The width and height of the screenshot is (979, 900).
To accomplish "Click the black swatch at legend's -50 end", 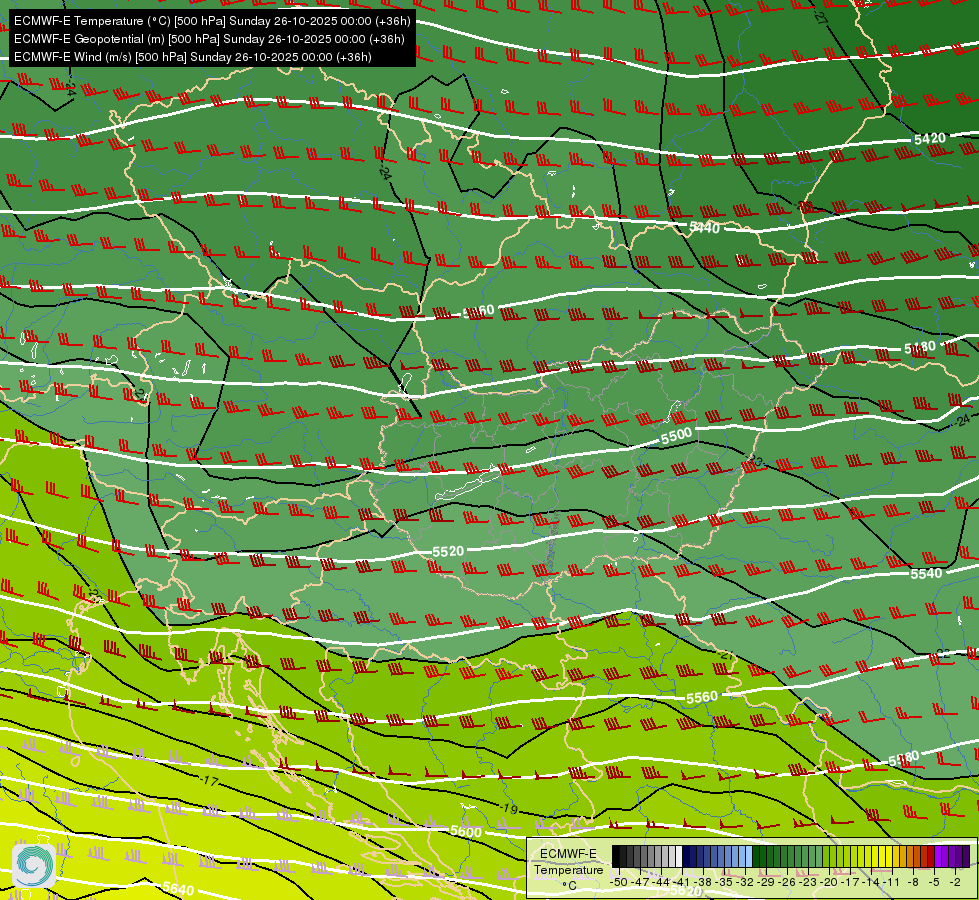I will click(x=616, y=856).
